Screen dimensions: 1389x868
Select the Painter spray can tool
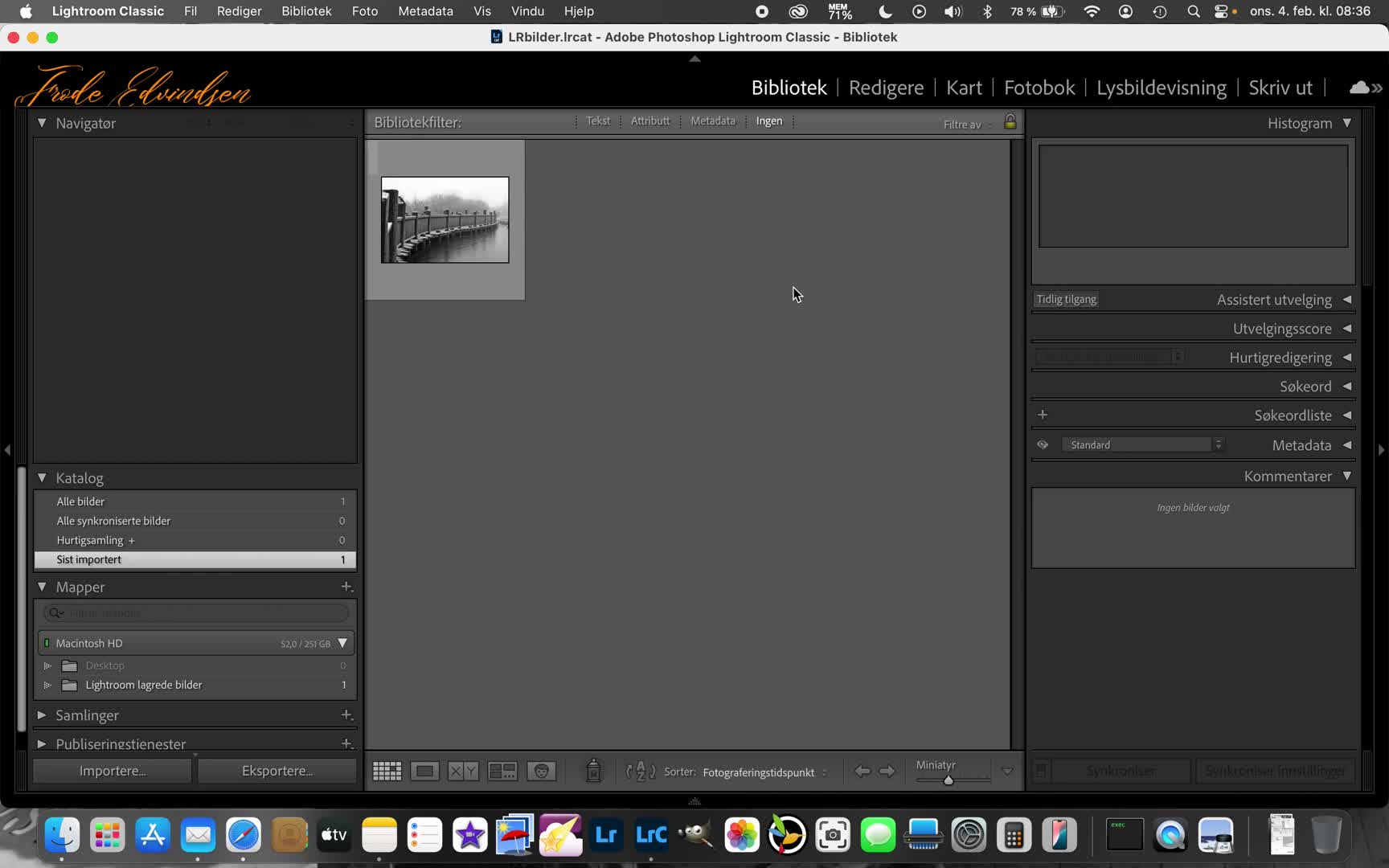pos(593,771)
